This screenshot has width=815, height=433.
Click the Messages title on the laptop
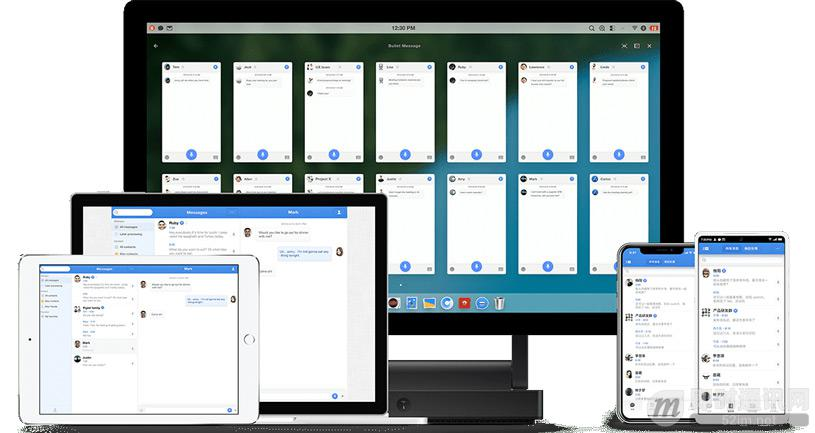197,212
